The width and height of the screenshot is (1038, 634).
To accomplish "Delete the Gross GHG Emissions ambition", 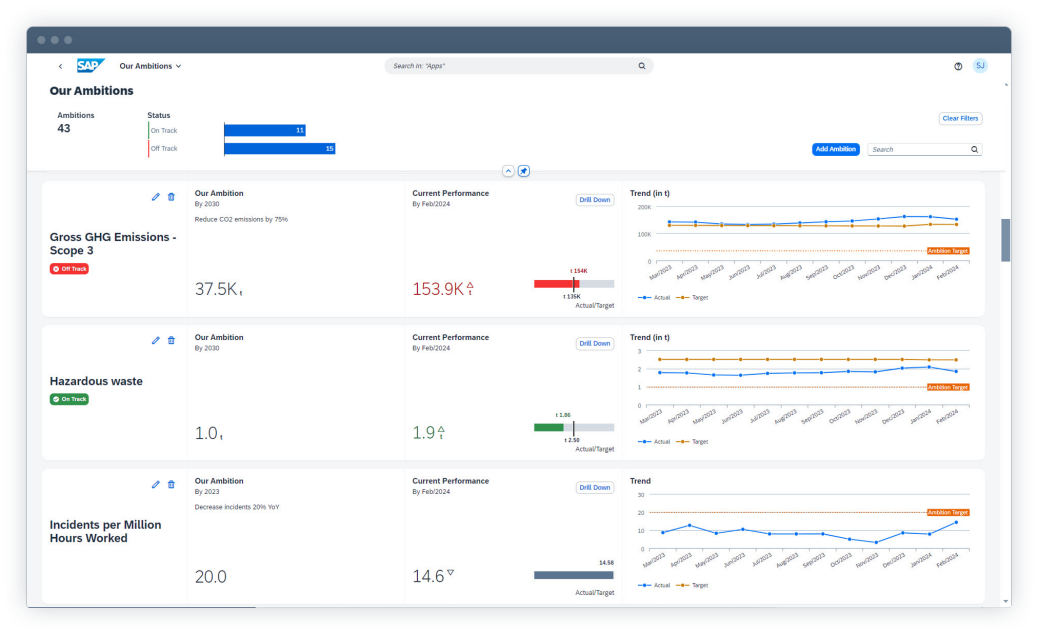I will [171, 197].
